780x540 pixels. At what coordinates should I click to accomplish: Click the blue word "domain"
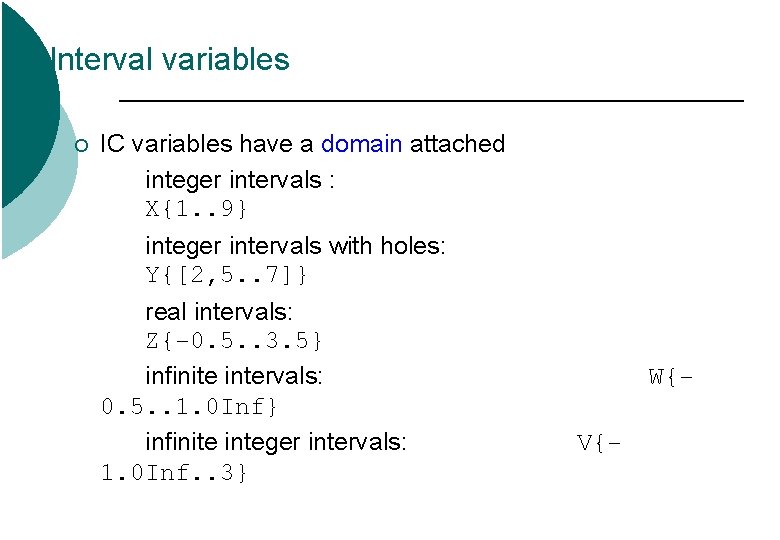pyautogui.click(x=362, y=144)
